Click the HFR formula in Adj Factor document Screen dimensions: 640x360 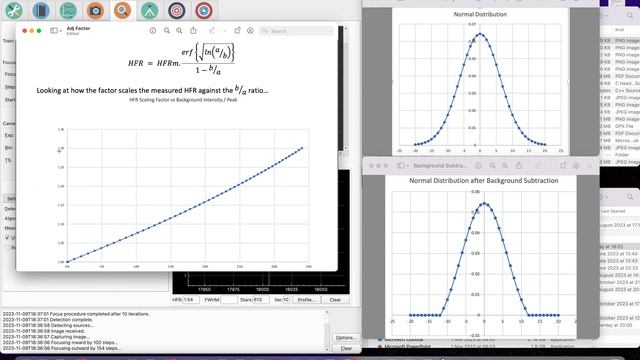pyautogui.click(x=182, y=60)
